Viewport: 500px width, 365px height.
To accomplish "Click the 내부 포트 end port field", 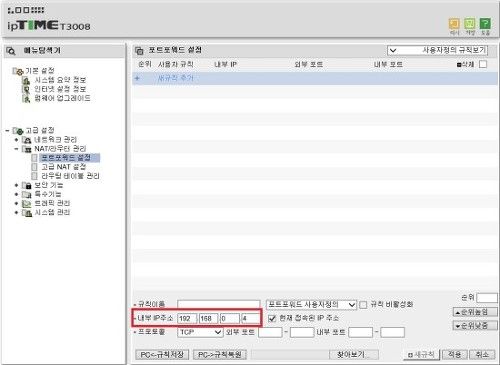I will [x=392, y=332].
